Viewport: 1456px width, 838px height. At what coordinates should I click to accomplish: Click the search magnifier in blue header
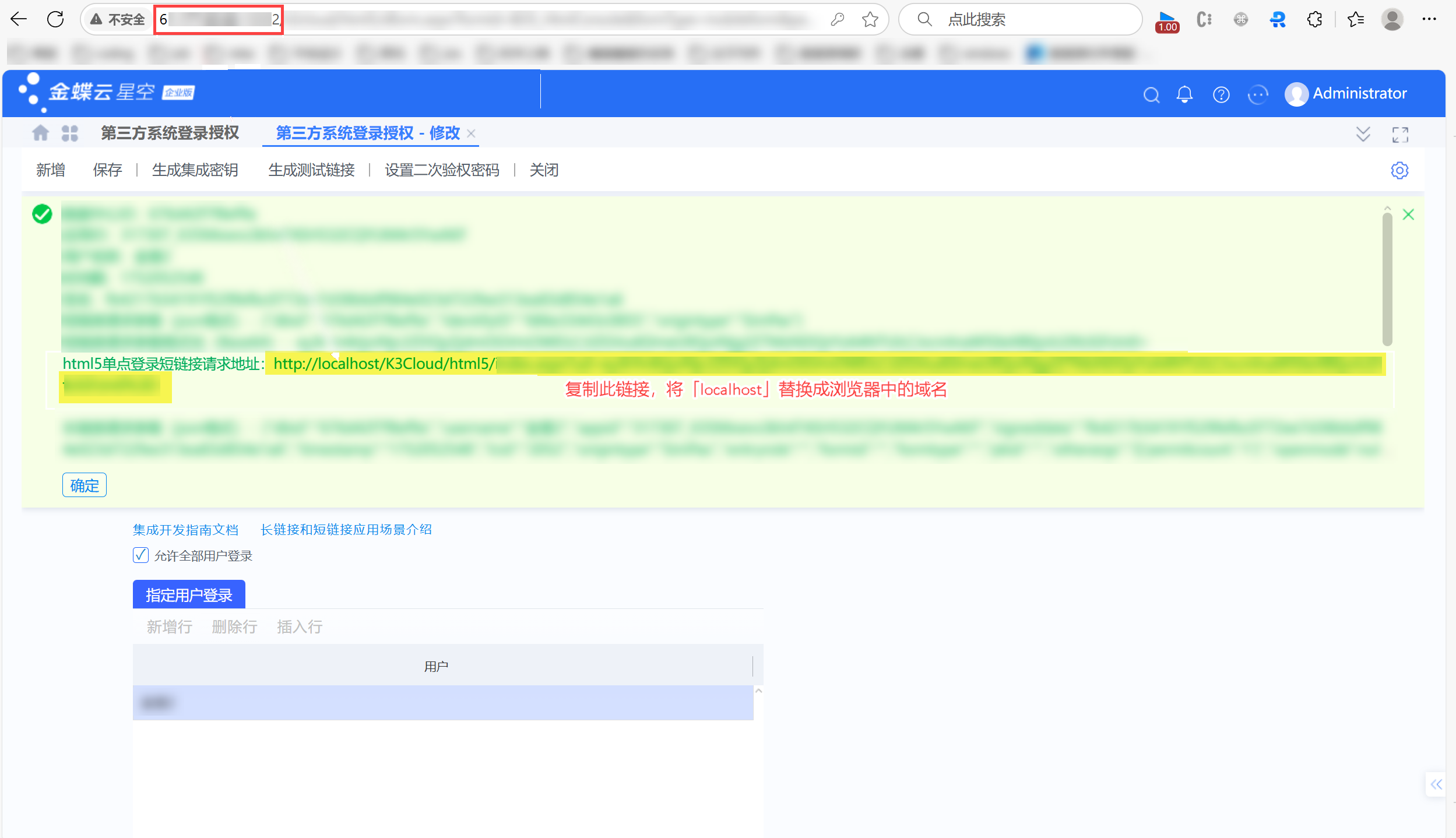1151,94
